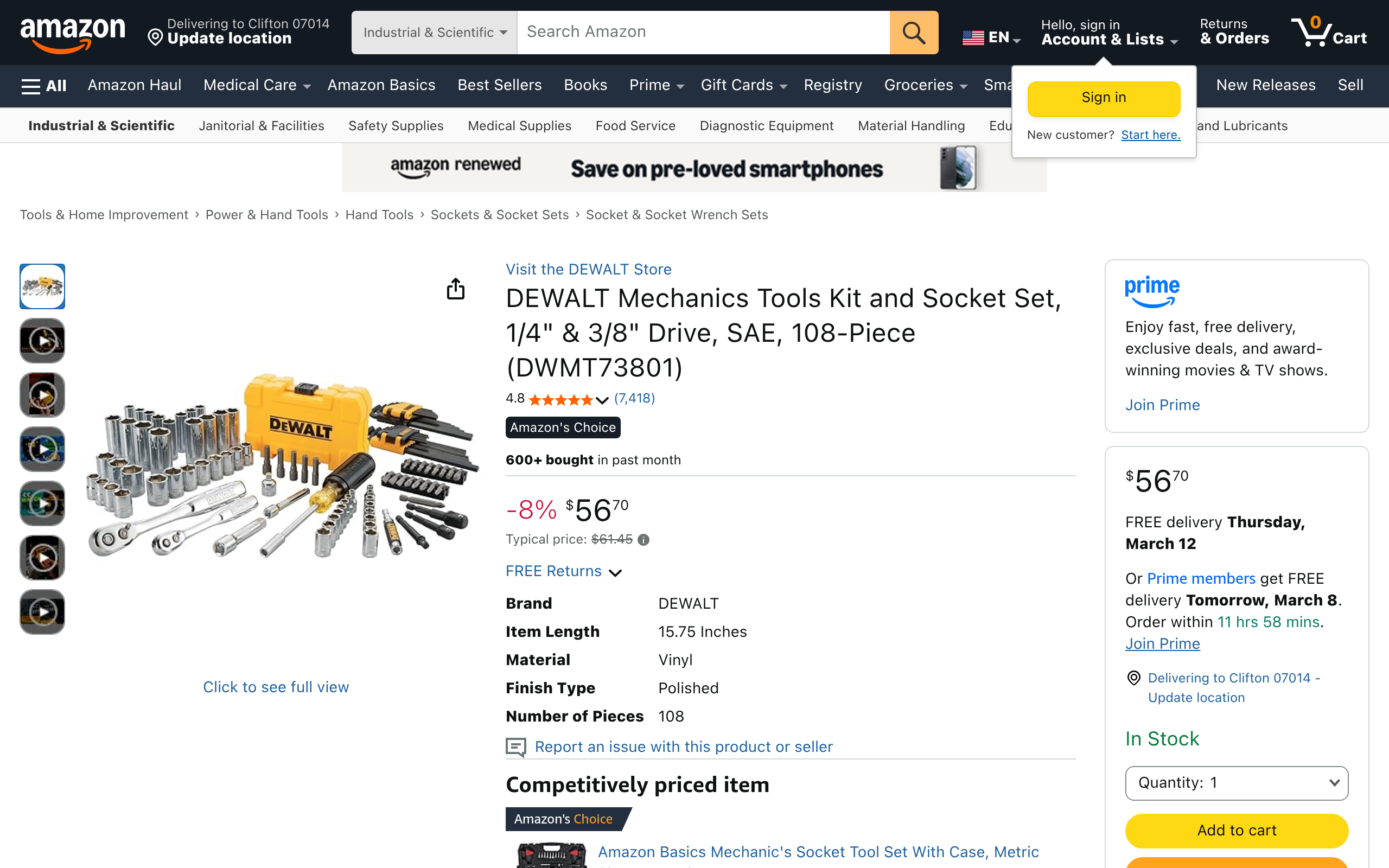Click the Amazon logo

[72, 33]
